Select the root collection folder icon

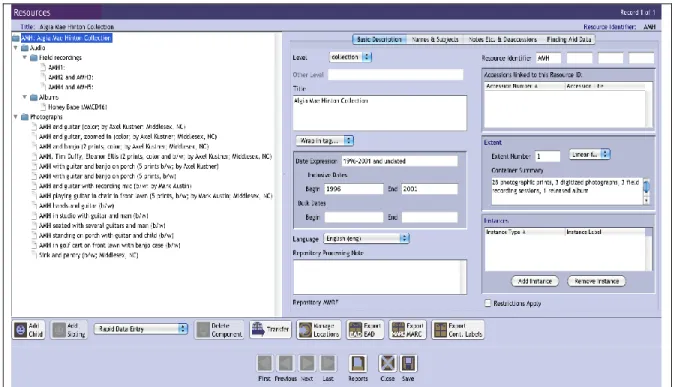pos(16,38)
